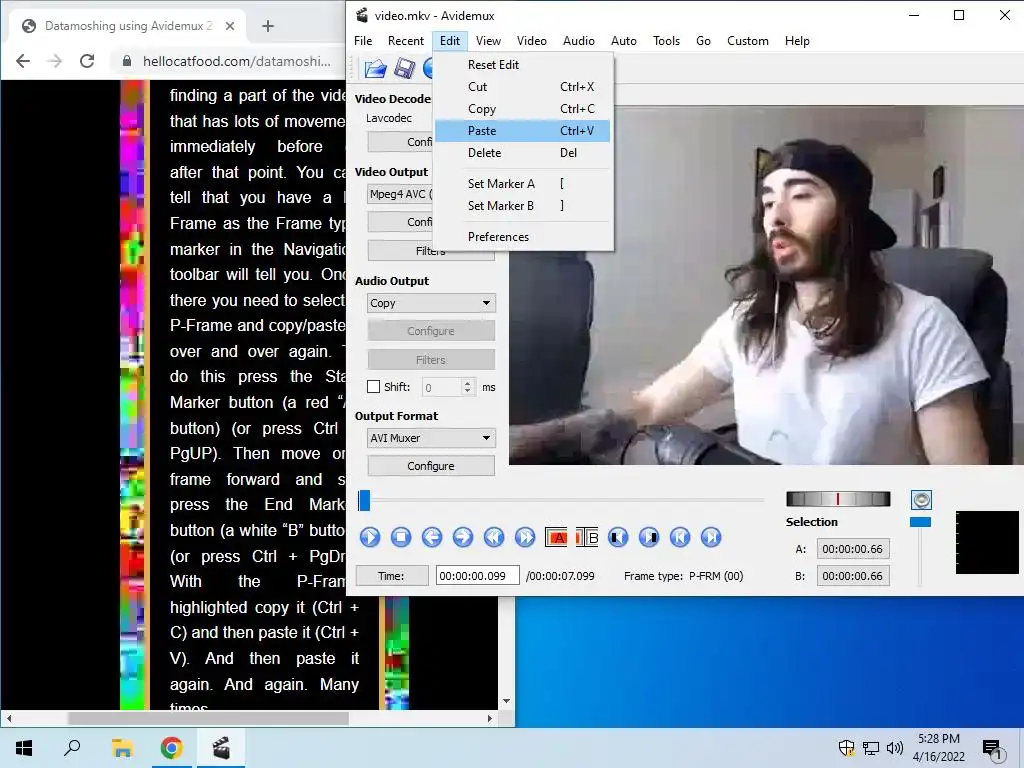Open a video with the folder toolbar icon
1024x768 pixels.
click(x=376, y=68)
